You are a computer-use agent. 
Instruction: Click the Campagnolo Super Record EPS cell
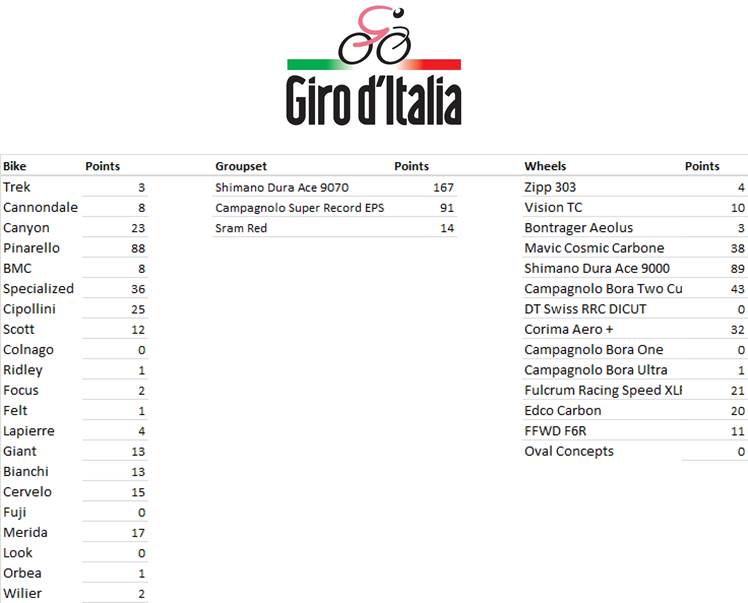(x=299, y=208)
